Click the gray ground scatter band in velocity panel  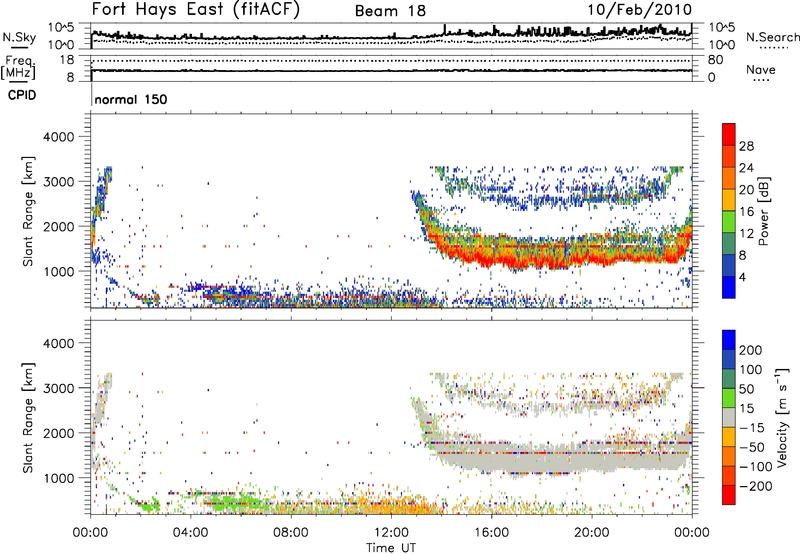point(561,461)
